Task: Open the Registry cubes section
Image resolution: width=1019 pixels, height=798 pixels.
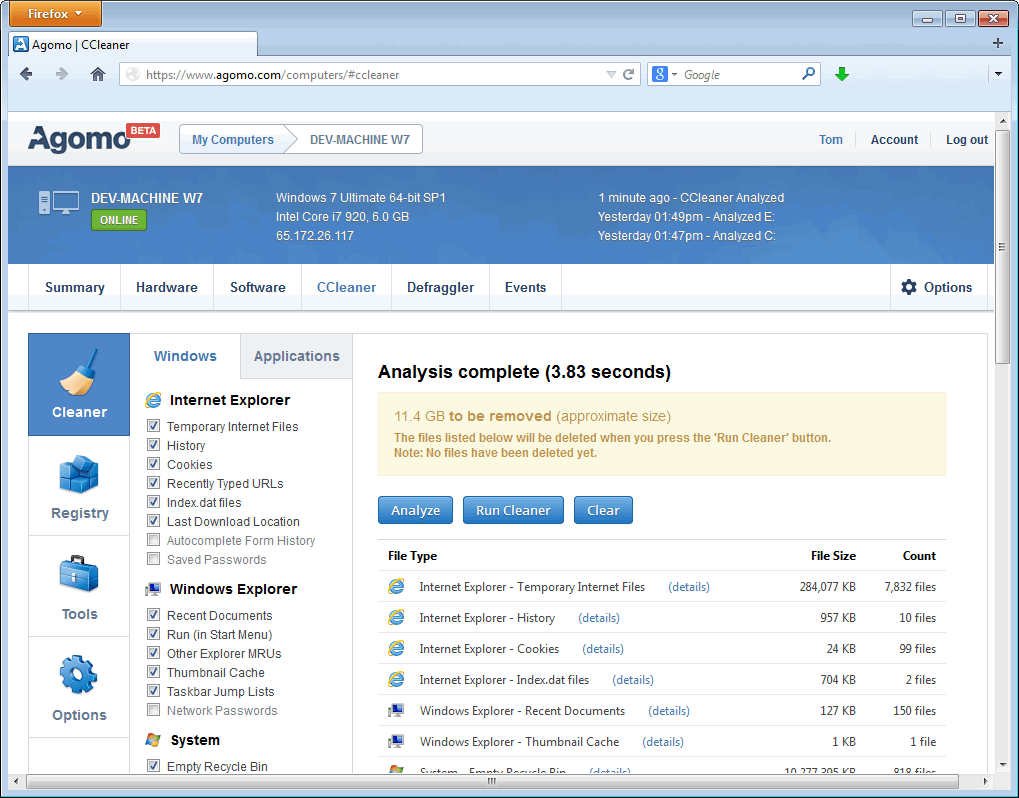Action: coord(79,486)
